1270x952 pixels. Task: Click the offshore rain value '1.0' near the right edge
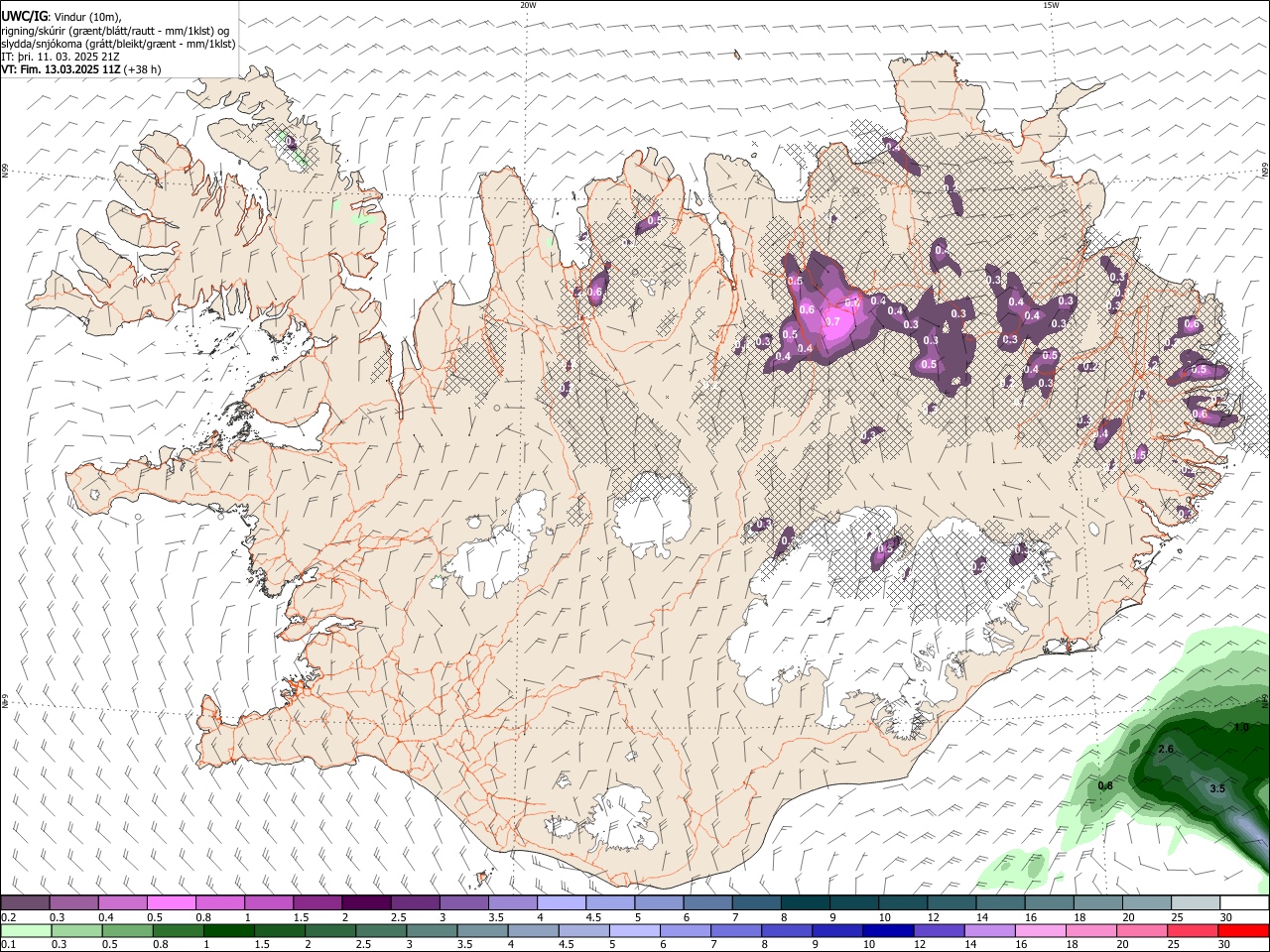click(1241, 728)
